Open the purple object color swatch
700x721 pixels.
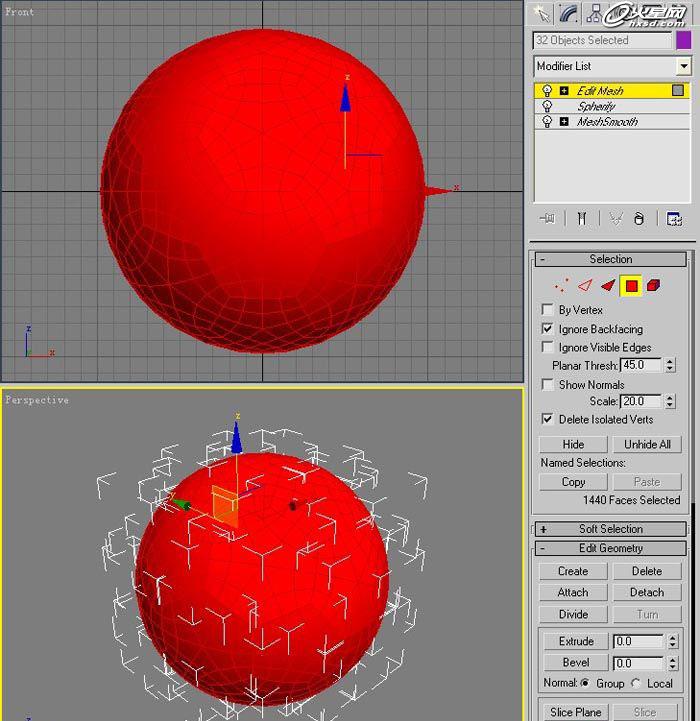683,40
